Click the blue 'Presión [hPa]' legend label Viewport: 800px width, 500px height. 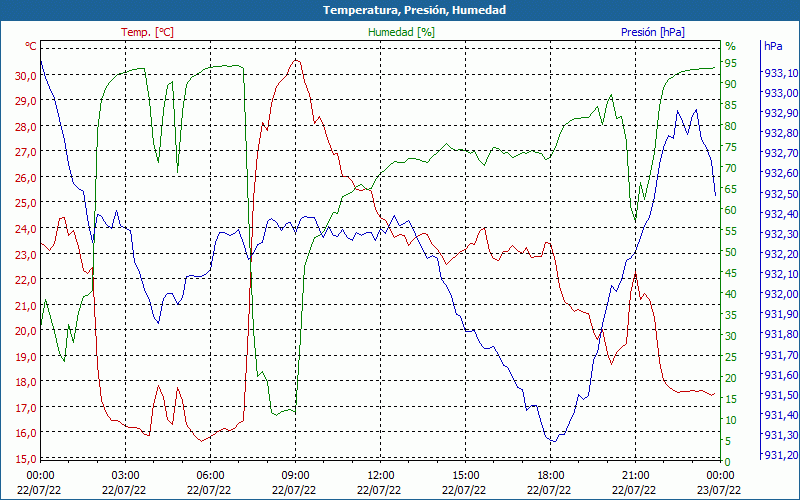(653, 32)
